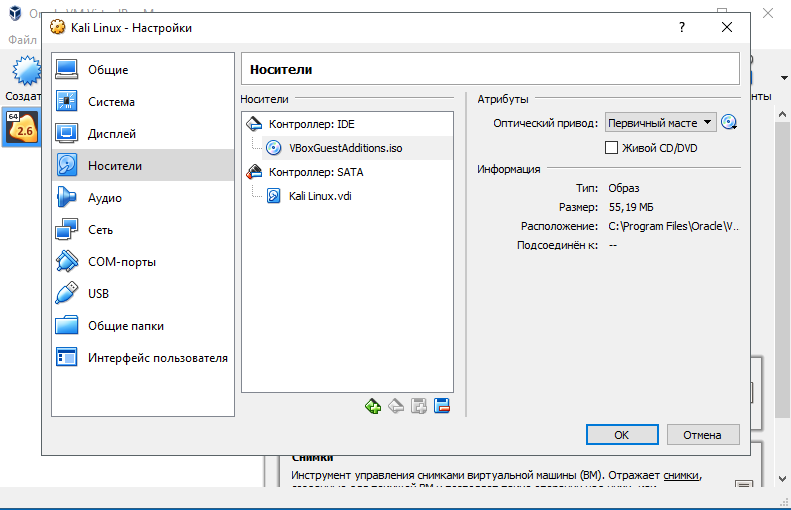791x510 pixels.
Task: Click the choose optical disk image icon
Action: pyautogui.click(x=729, y=122)
